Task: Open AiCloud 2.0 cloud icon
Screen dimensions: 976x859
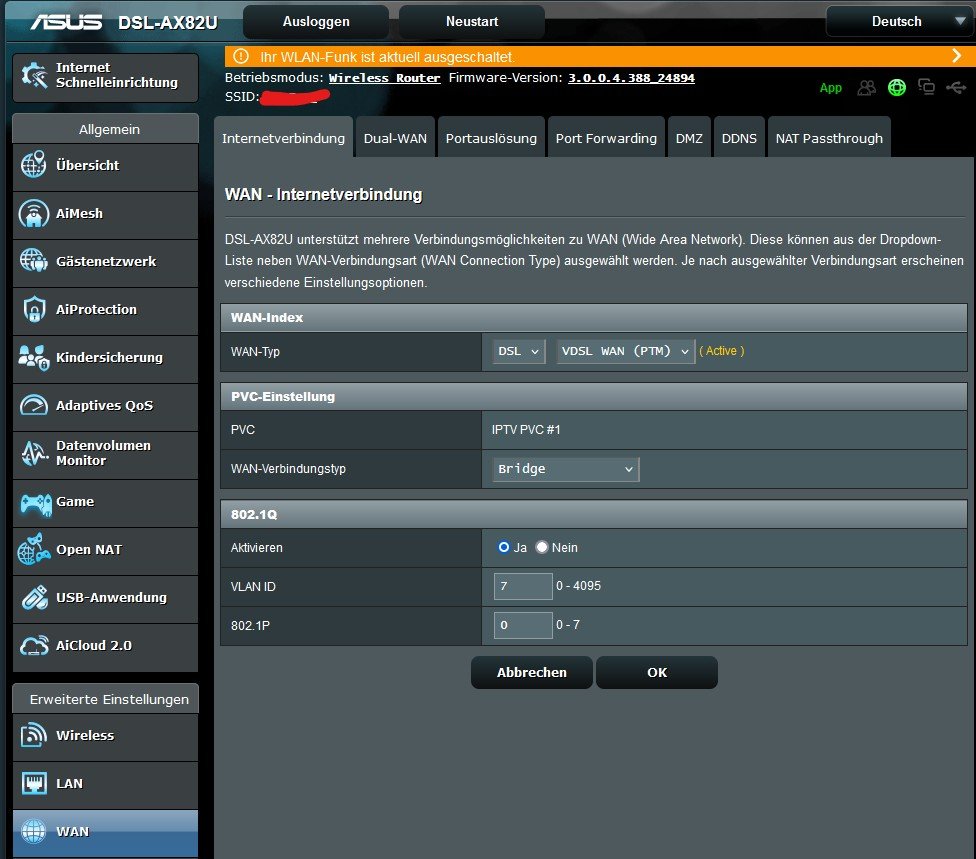Action: click(34, 645)
